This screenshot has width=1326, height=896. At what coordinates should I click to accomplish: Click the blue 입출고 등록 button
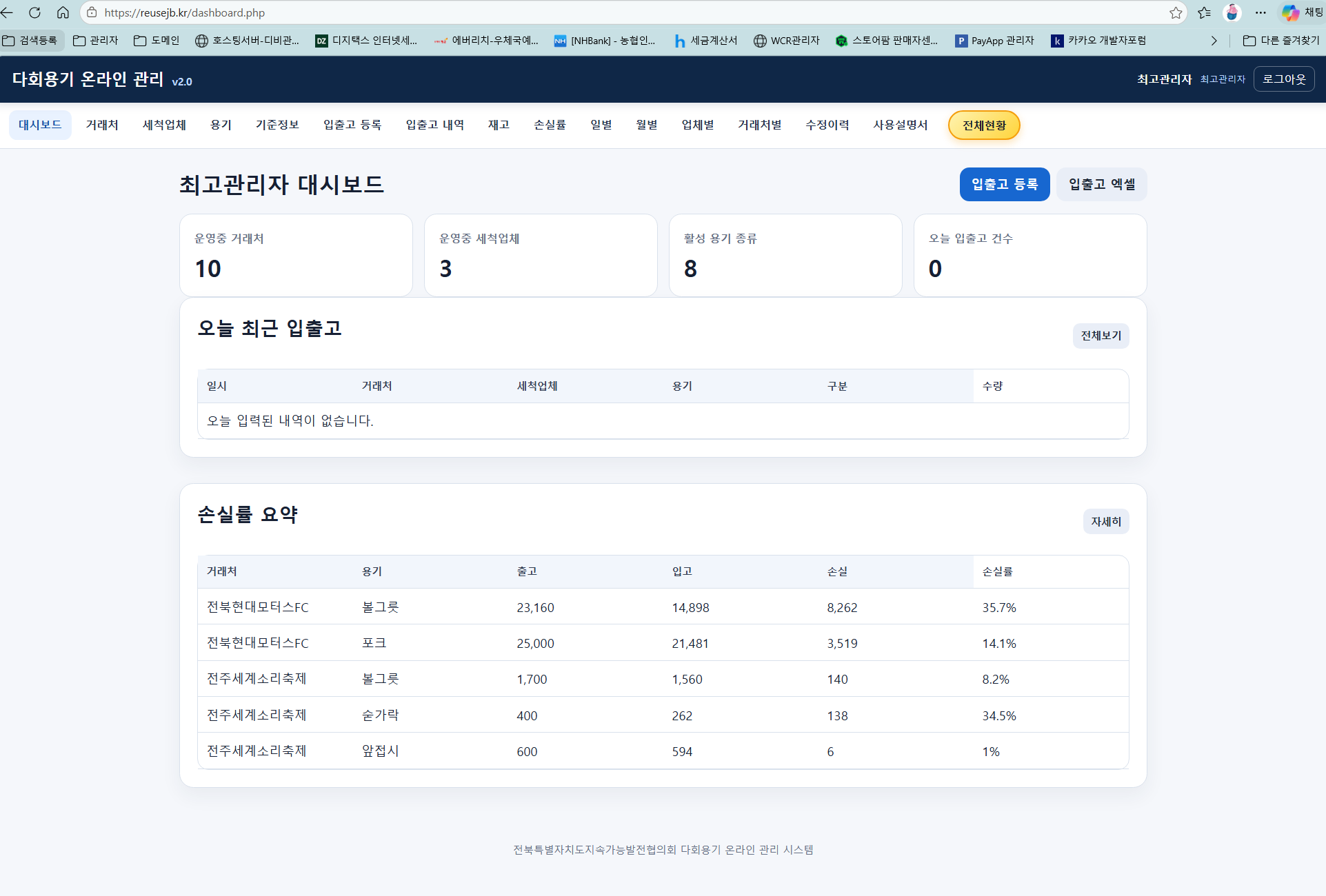[1005, 184]
